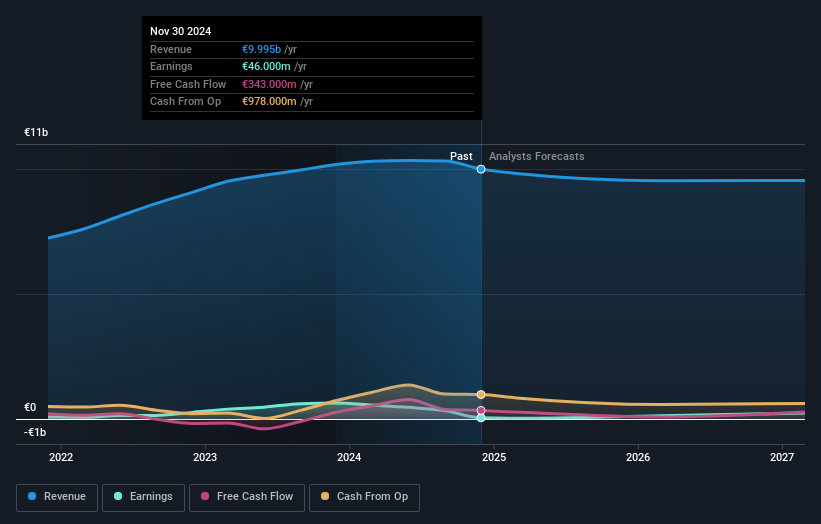Toggle the Earnings legend series
Screen dimensions: 821x524
143,497
